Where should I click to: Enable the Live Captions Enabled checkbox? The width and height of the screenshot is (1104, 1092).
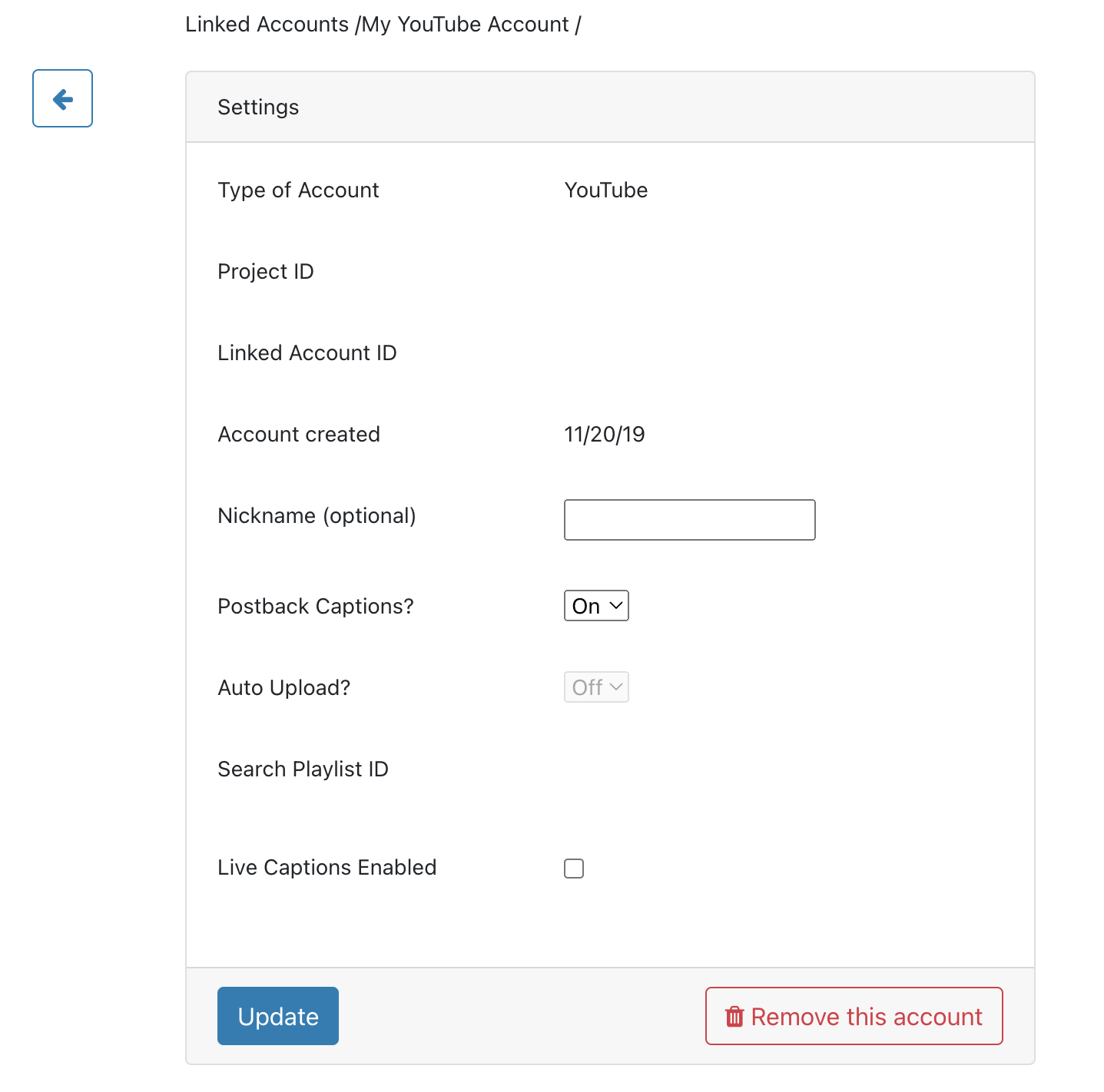(574, 869)
